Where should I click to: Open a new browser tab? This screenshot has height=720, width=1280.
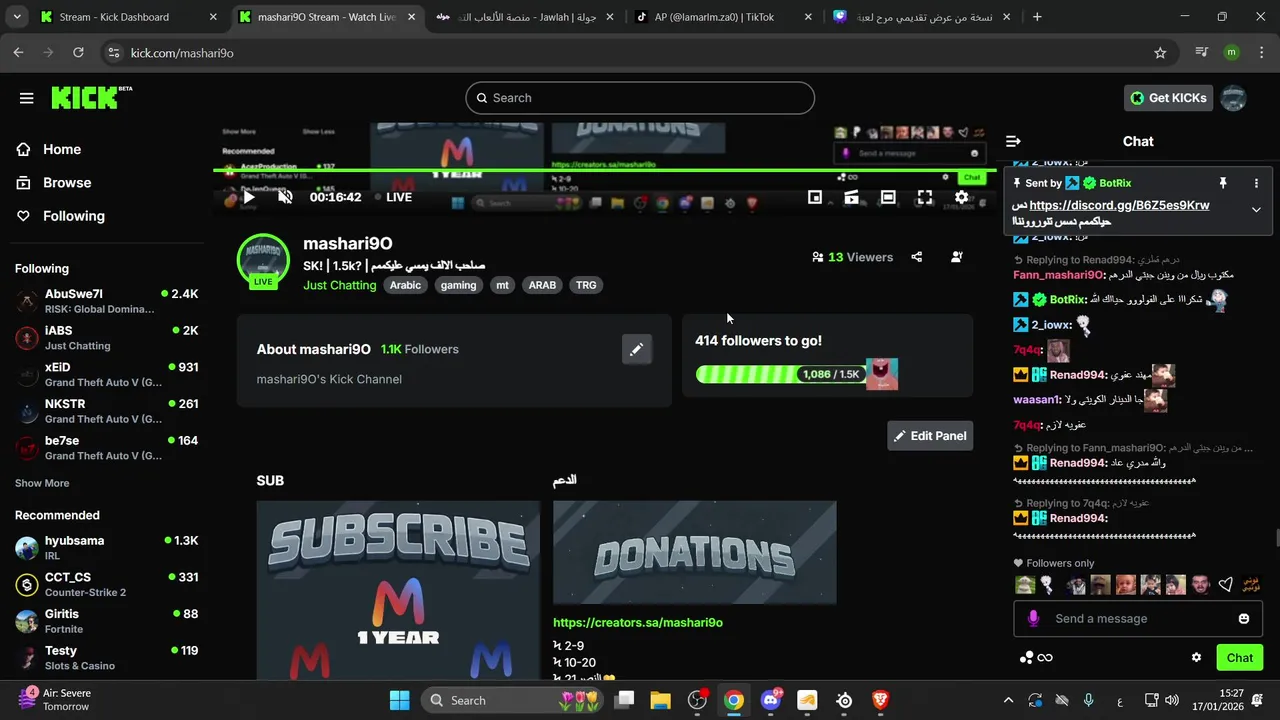(1037, 17)
